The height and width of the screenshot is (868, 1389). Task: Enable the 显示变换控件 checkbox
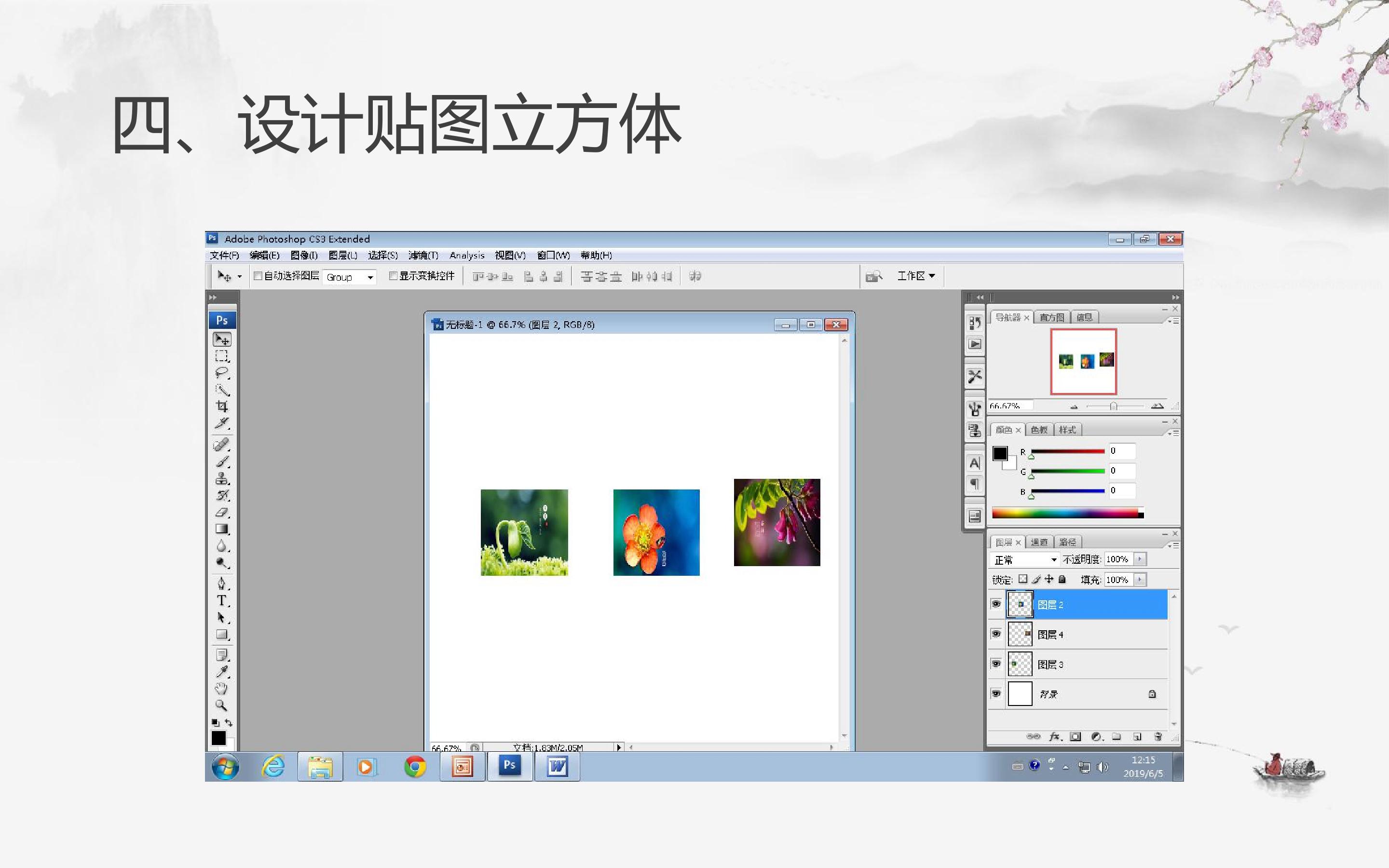393,276
